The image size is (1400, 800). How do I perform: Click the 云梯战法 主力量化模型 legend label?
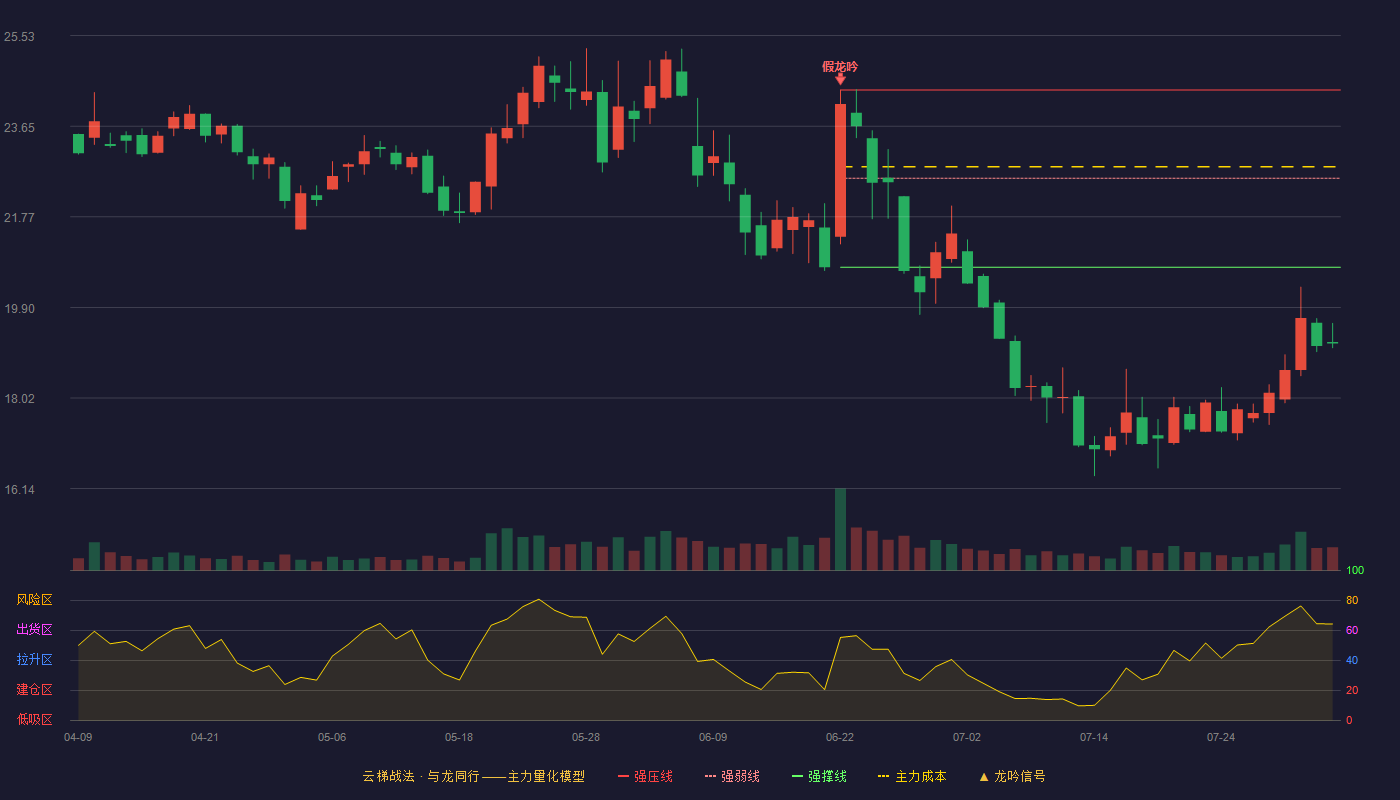click(473, 776)
